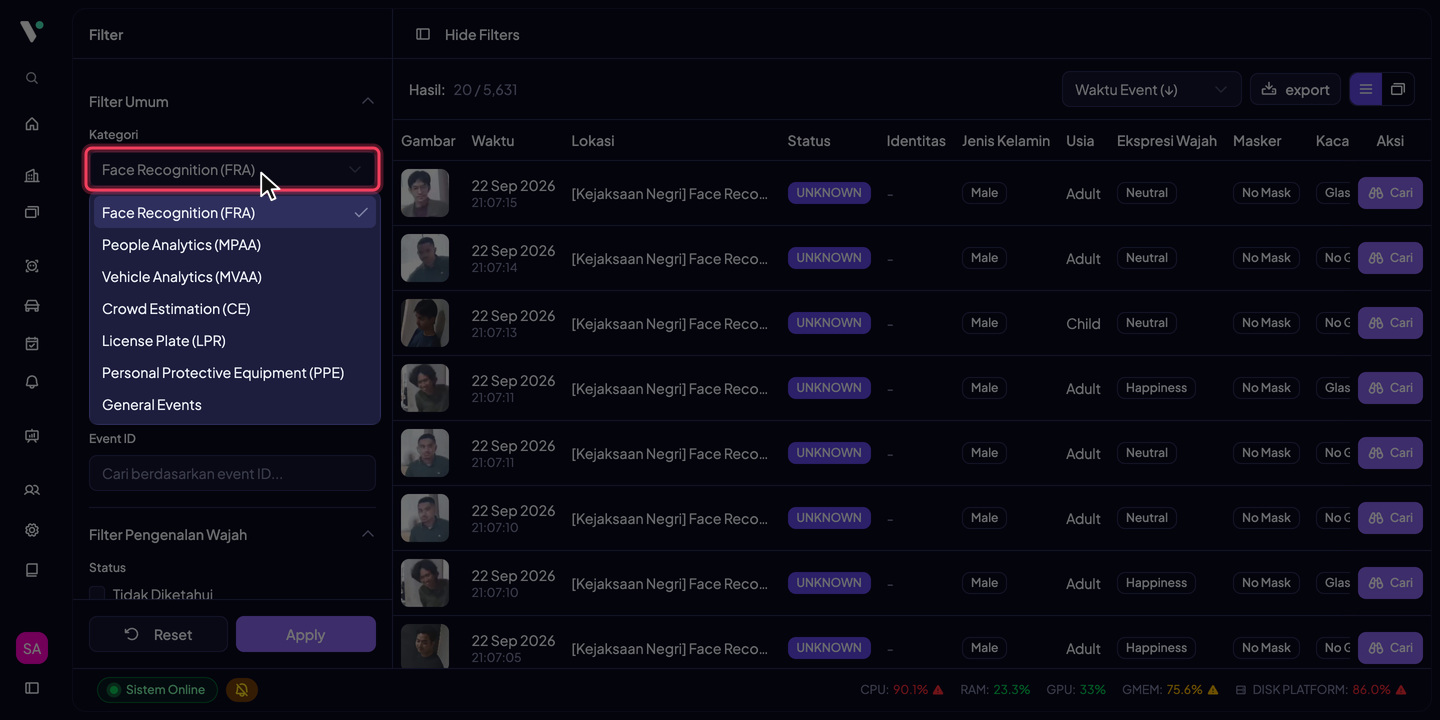
Task: Open the users icon in the sidebar
Action: pos(32,490)
